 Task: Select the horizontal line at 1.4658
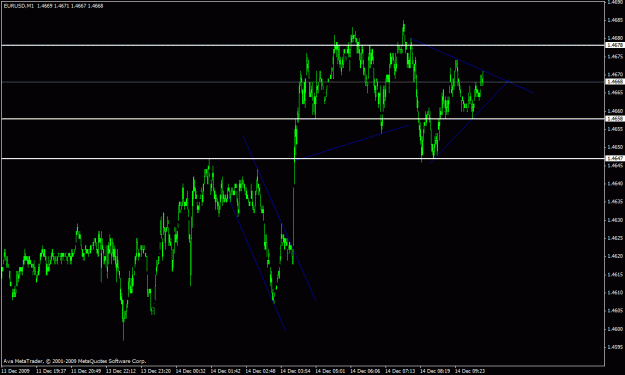[x=303, y=119]
